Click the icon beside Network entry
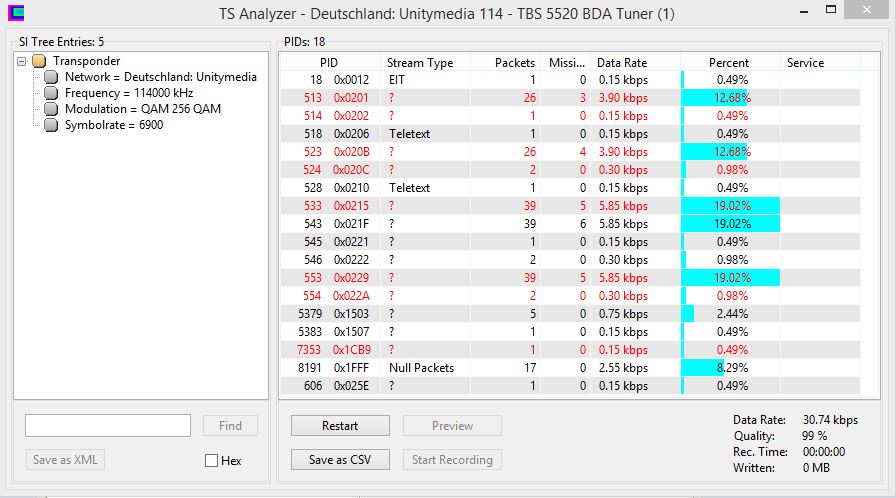The width and height of the screenshot is (896, 498). point(52,77)
